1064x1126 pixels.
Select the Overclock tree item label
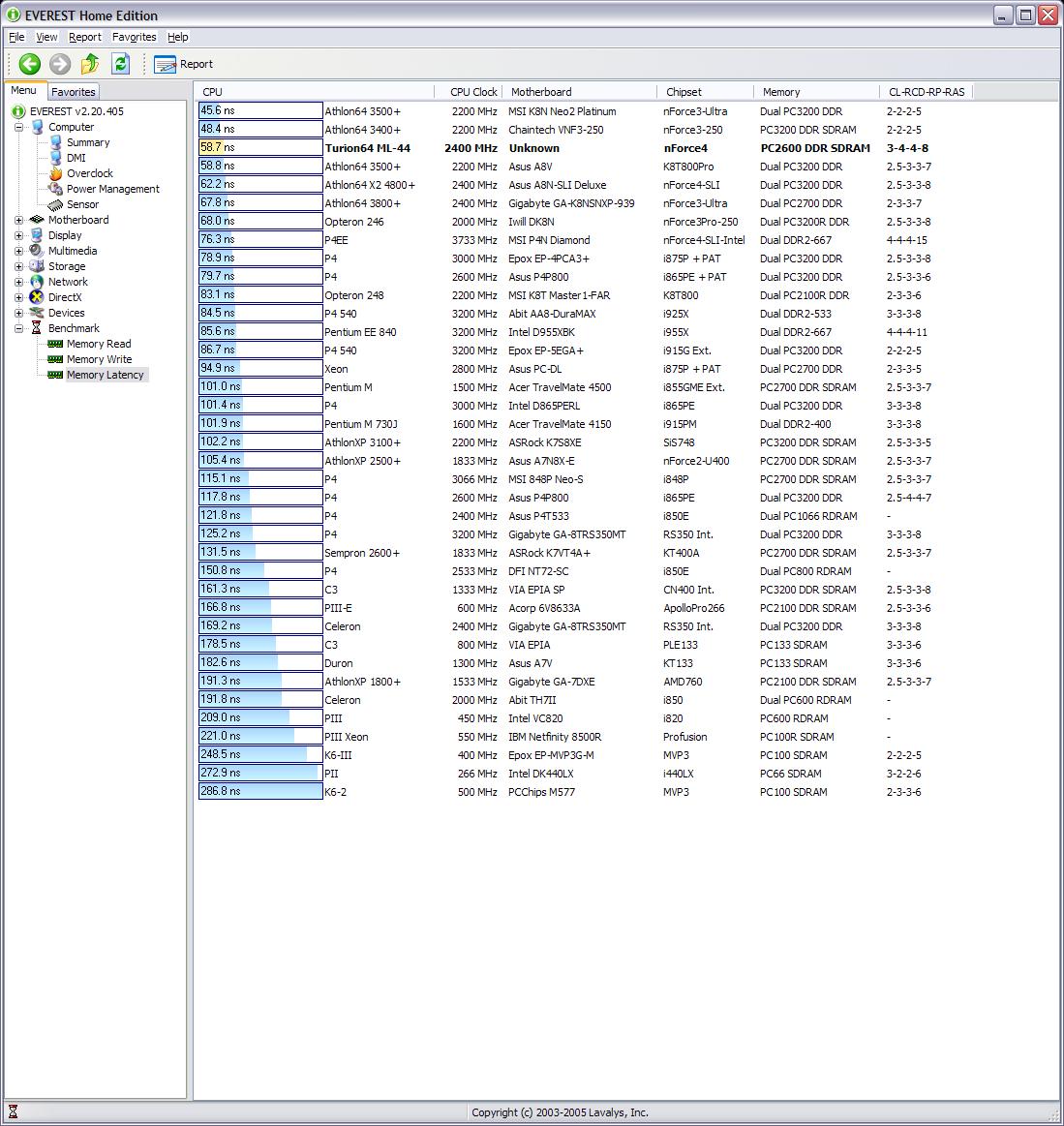click(90, 173)
